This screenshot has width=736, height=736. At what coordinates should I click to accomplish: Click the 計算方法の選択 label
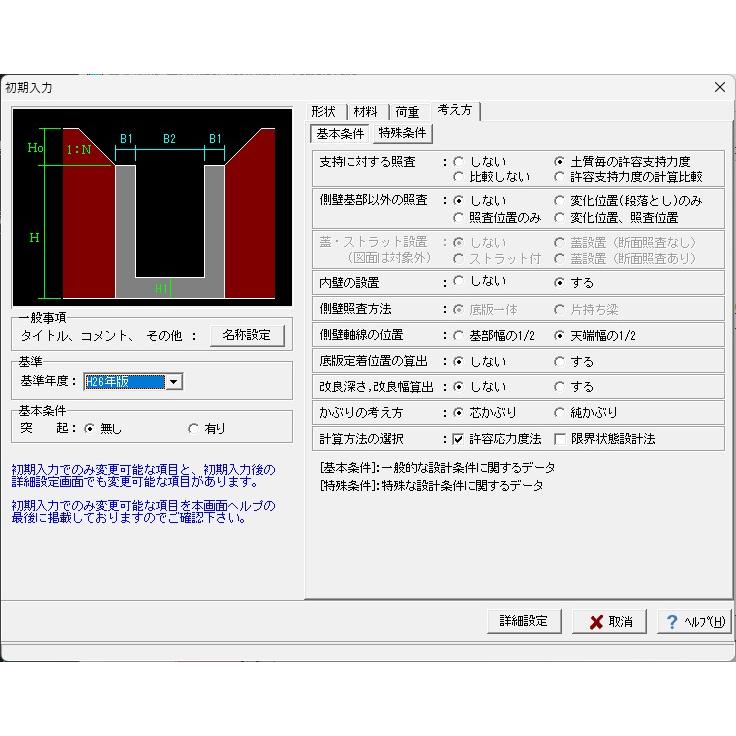coord(361,439)
